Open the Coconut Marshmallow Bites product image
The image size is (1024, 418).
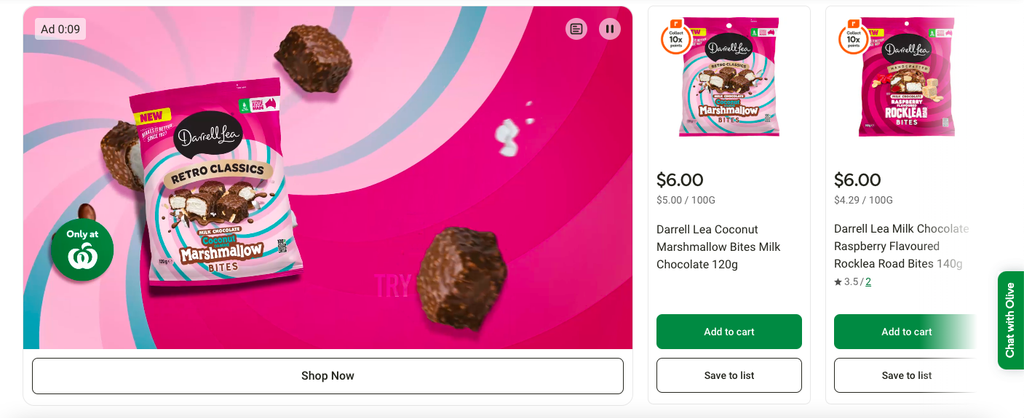click(x=729, y=77)
